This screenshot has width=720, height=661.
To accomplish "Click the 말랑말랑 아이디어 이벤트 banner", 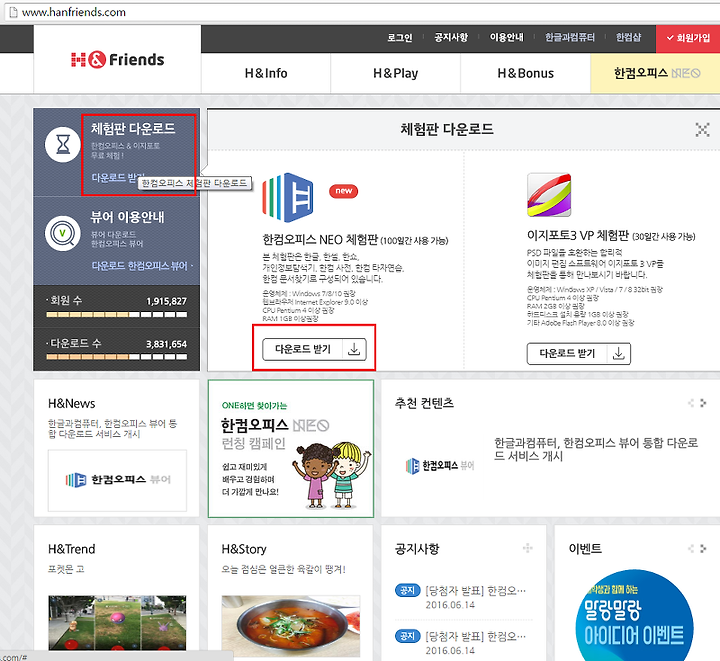I will click(634, 615).
